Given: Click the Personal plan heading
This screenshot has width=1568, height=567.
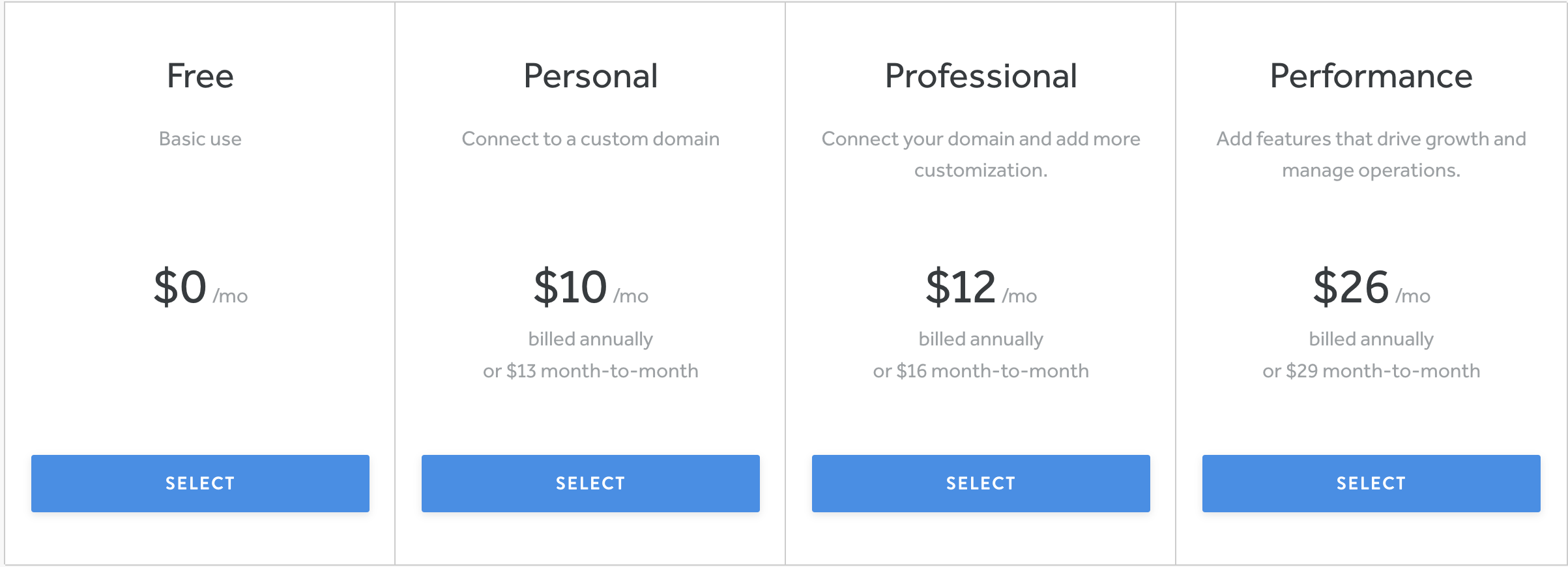Looking at the screenshot, I should pyautogui.click(x=590, y=76).
